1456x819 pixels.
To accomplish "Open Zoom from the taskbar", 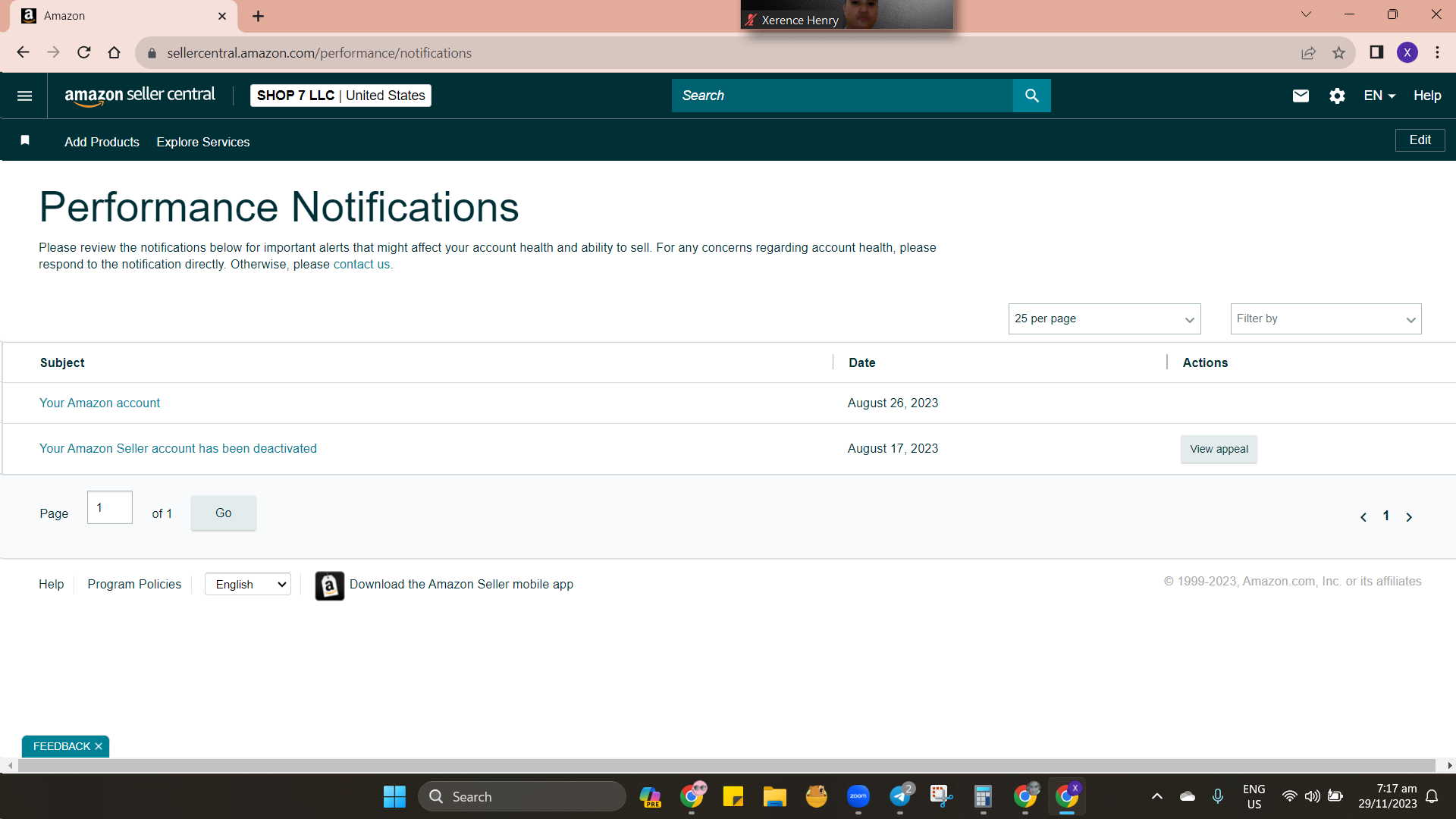I will coord(858,796).
